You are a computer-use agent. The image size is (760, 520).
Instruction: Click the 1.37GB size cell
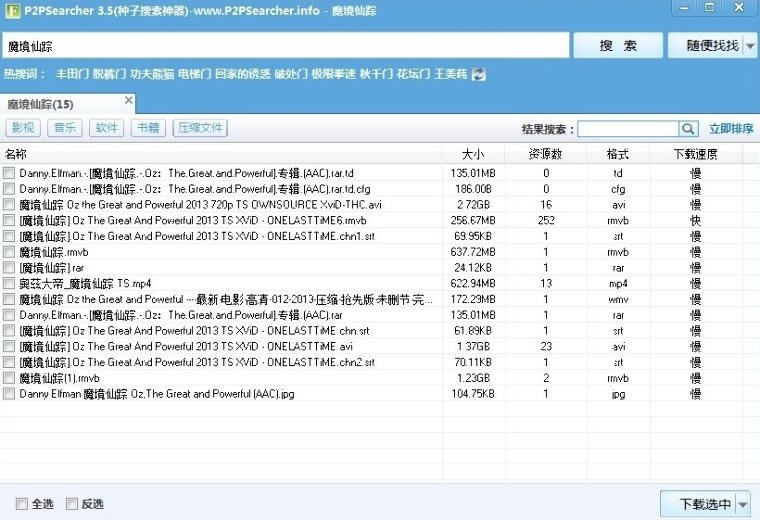(x=473, y=347)
